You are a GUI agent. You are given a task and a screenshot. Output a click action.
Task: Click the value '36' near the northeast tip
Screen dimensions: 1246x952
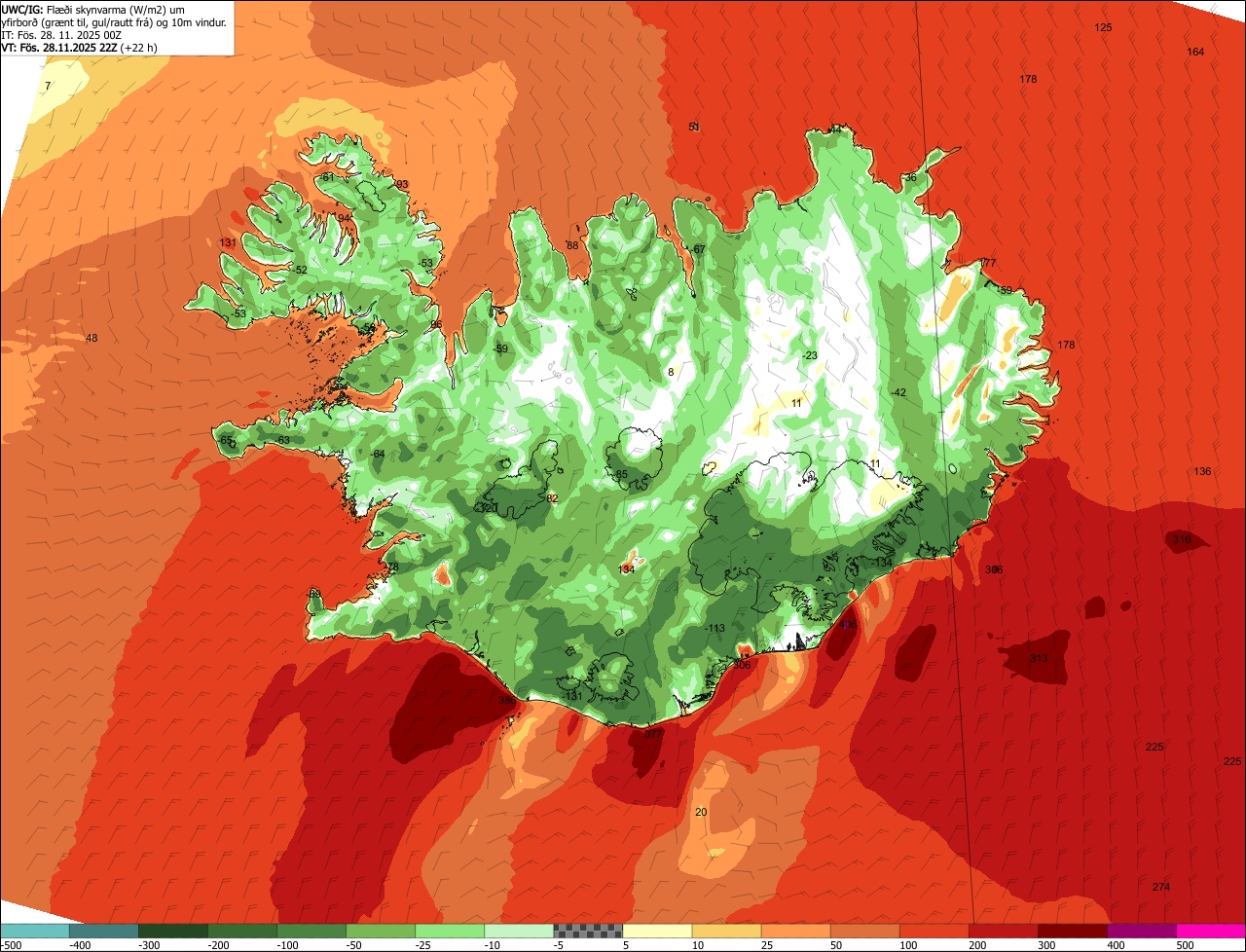click(910, 177)
